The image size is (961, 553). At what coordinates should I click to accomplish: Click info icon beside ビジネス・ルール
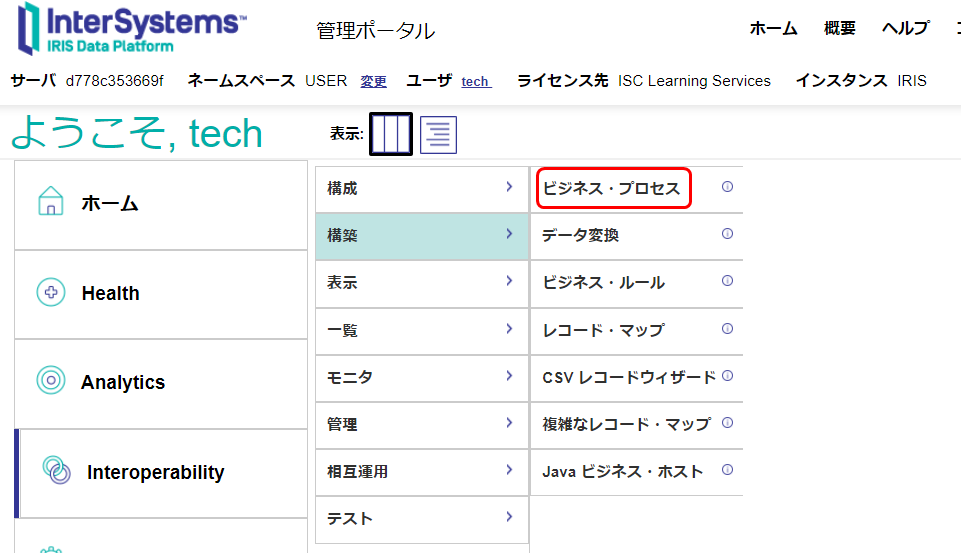point(727,281)
